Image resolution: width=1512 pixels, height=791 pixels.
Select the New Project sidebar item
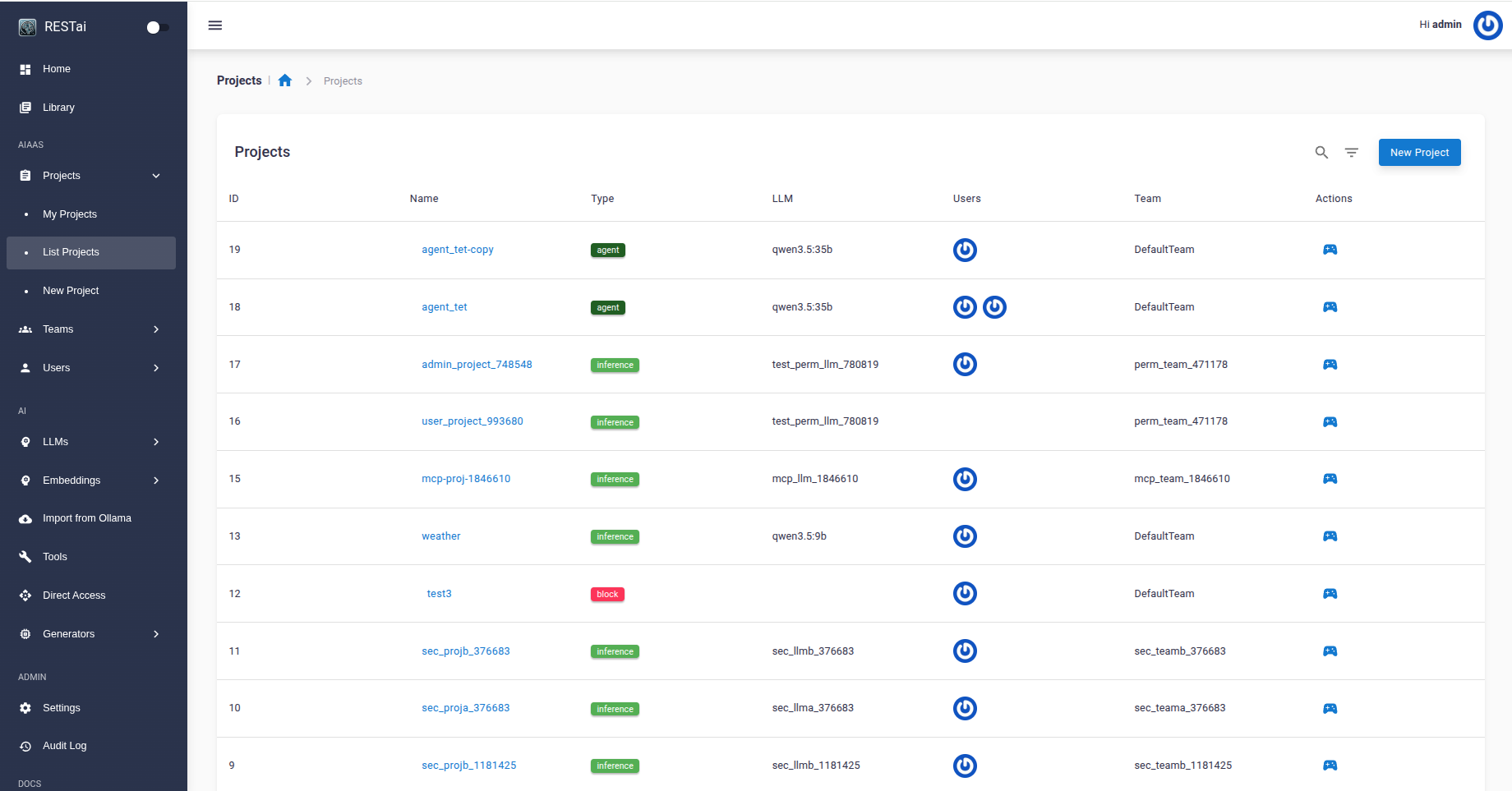click(91, 291)
